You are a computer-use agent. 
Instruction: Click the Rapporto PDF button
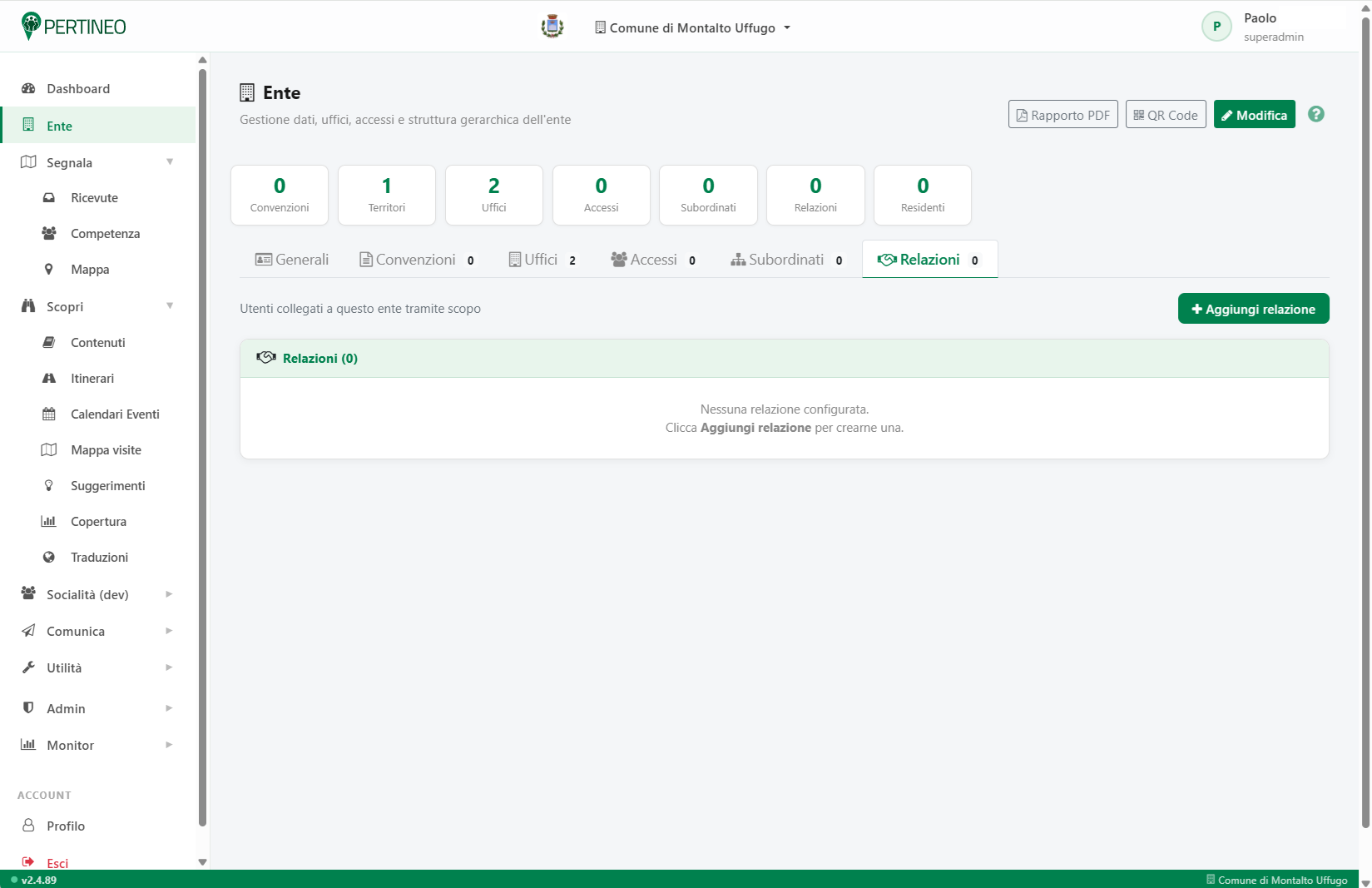point(1063,115)
